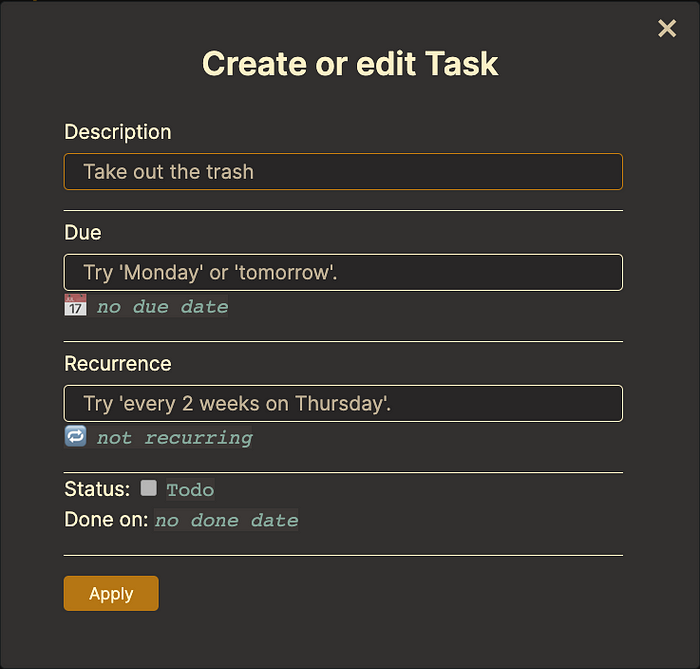Screen dimensions: 700x669
Task: Click the Description label
Action: tap(118, 132)
